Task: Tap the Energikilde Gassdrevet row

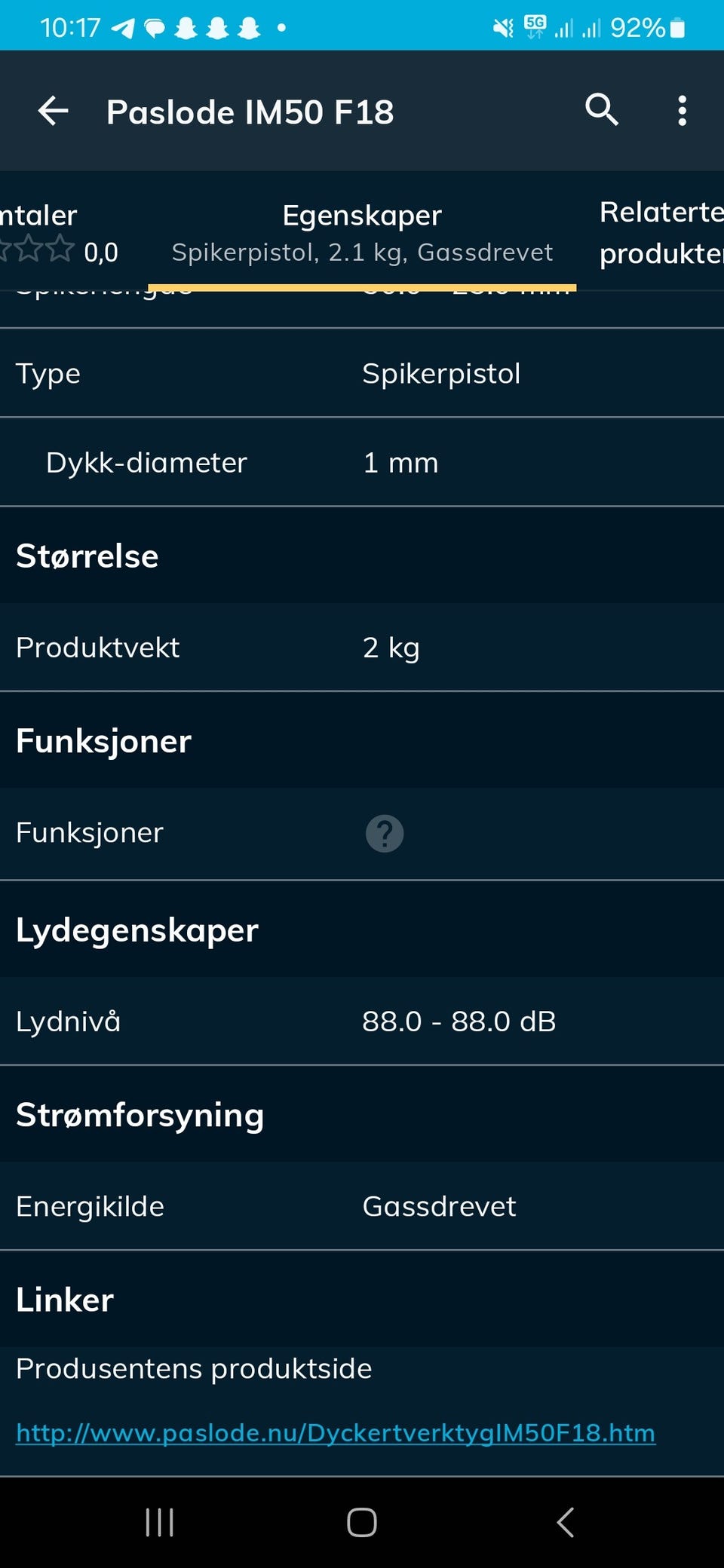Action: [x=362, y=1206]
